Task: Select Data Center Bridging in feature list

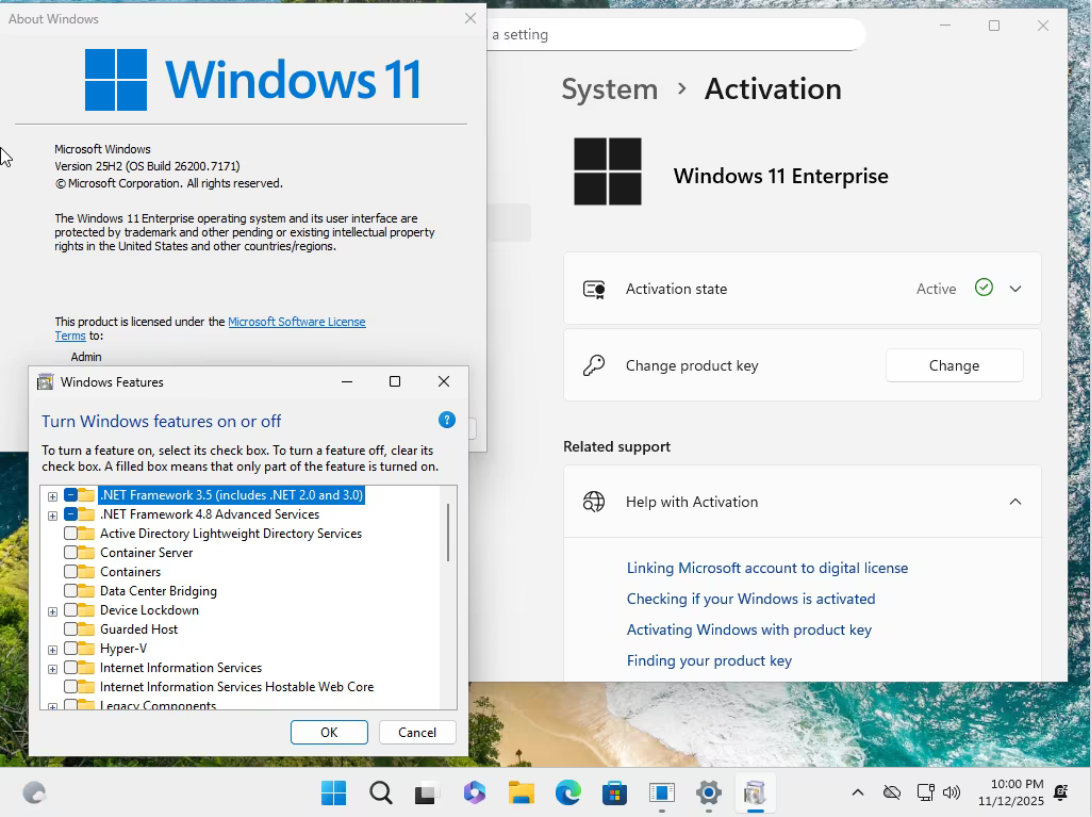Action: tap(158, 591)
